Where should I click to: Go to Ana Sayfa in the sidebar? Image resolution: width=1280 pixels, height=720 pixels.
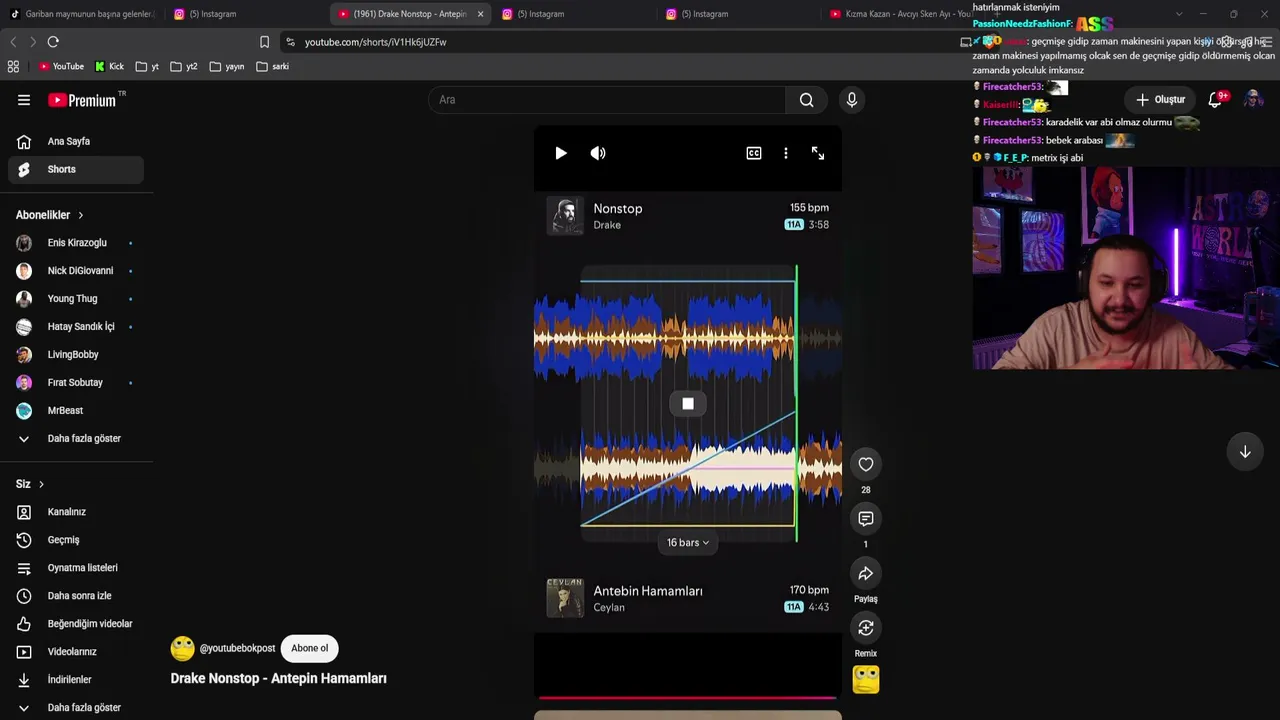(76, 142)
